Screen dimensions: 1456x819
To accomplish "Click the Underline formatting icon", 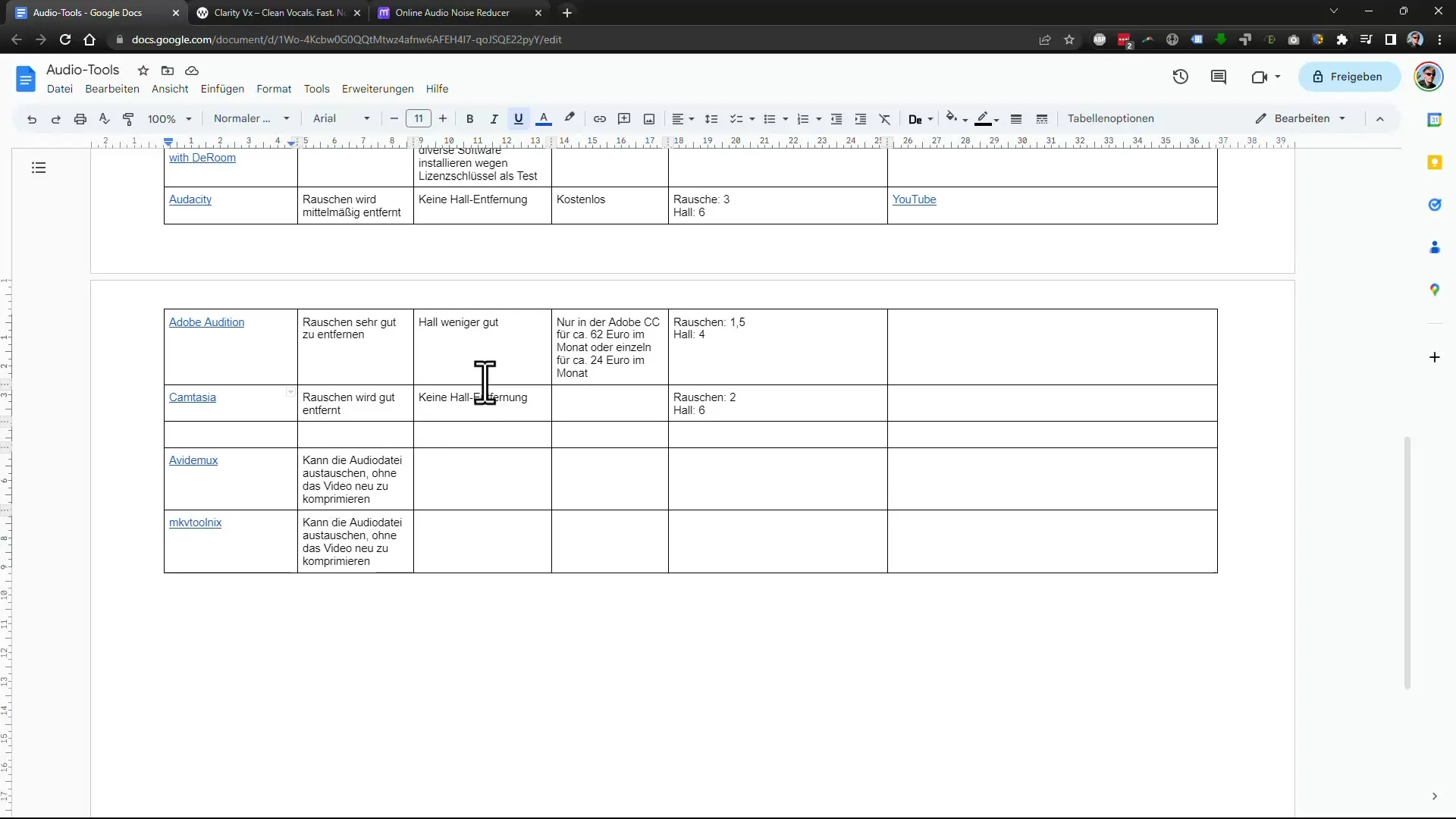I will 518,118.
